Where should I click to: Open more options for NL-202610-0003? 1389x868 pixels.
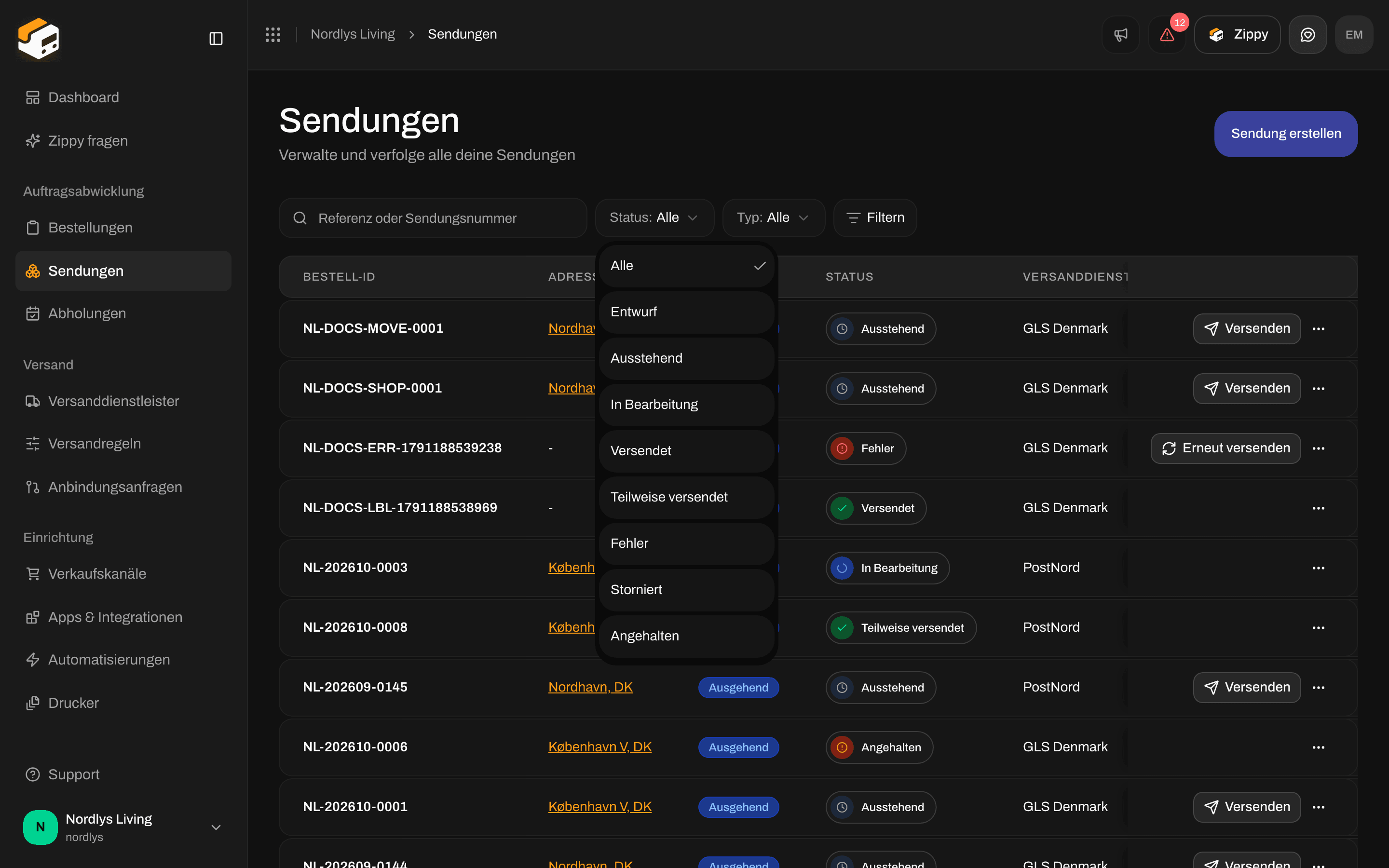(x=1319, y=568)
